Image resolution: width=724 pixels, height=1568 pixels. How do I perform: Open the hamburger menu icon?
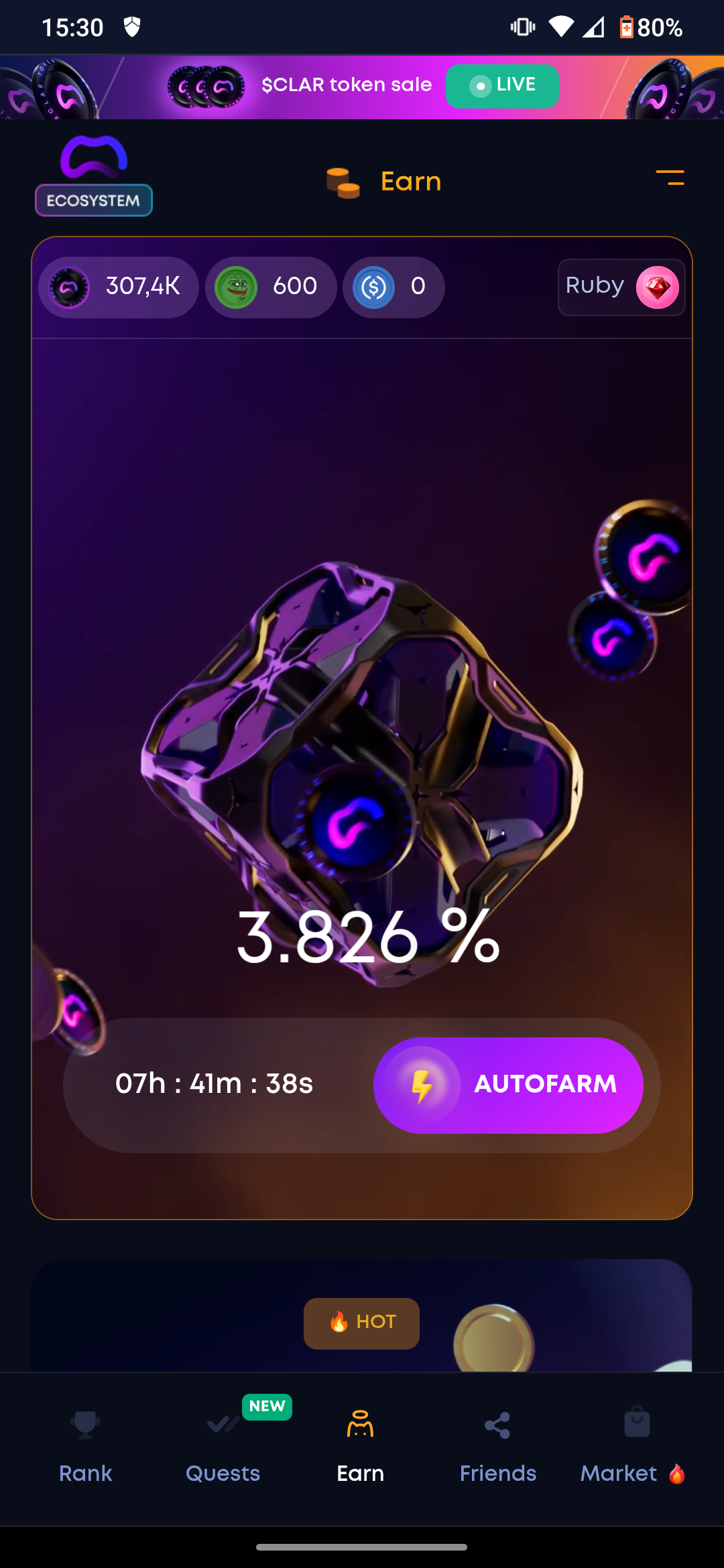coord(670,178)
